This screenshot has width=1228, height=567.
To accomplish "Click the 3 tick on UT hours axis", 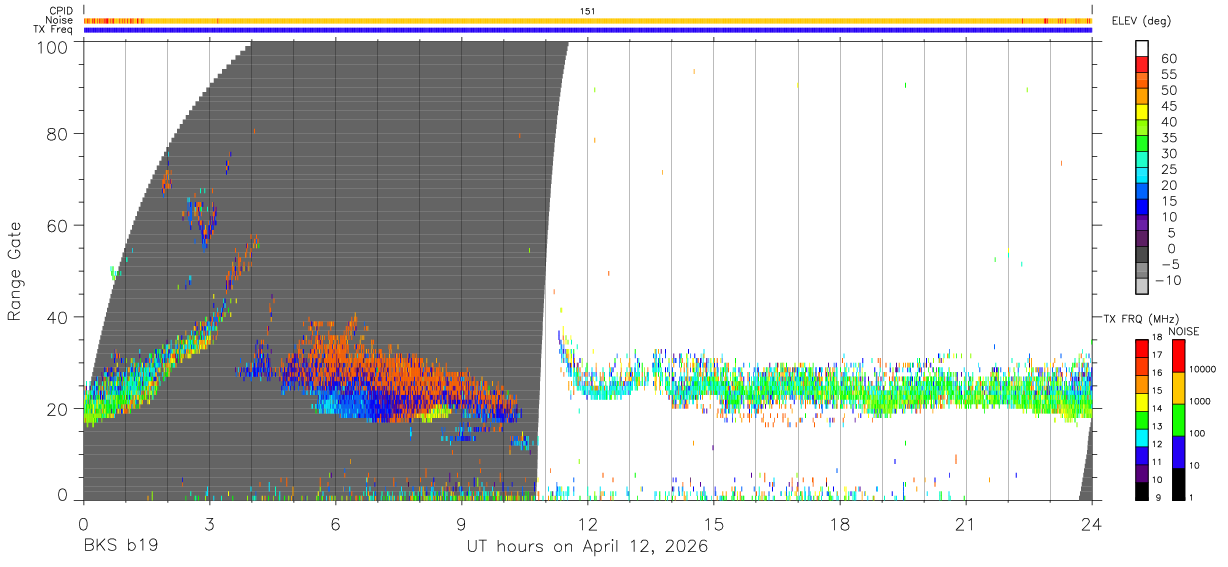I will 209,524.
